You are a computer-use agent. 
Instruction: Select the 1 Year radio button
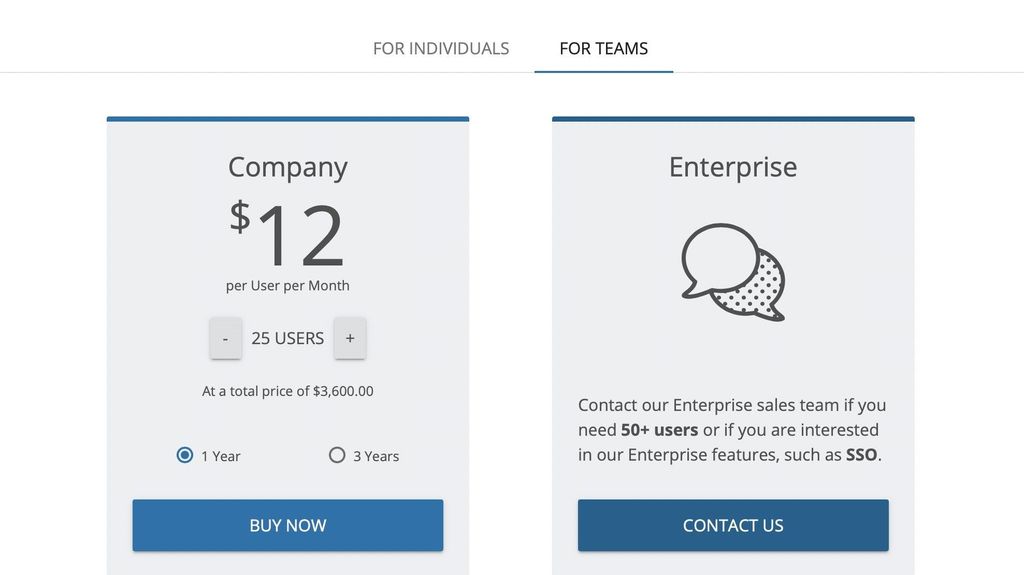(185, 455)
